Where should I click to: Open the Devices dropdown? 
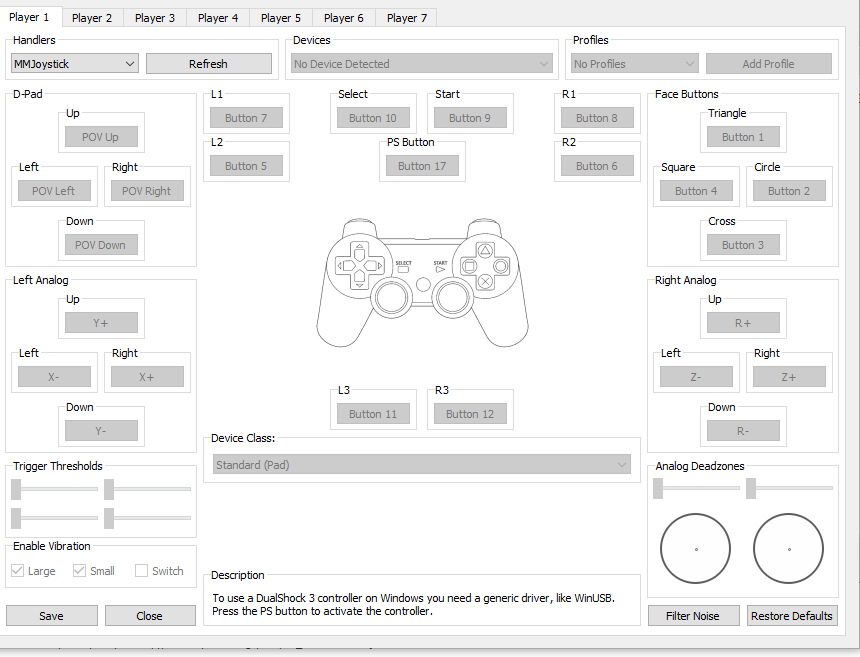[x=421, y=63]
